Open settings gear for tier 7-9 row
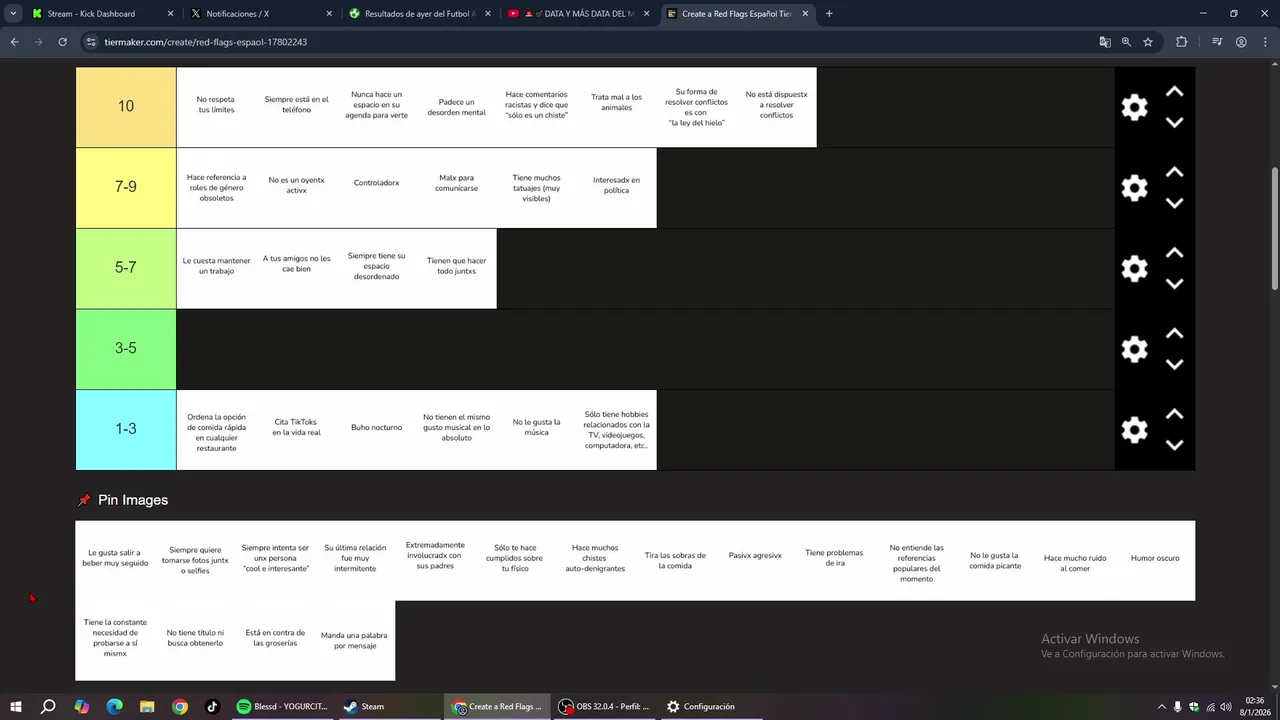Viewport: 1280px width, 720px height. click(1134, 188)
